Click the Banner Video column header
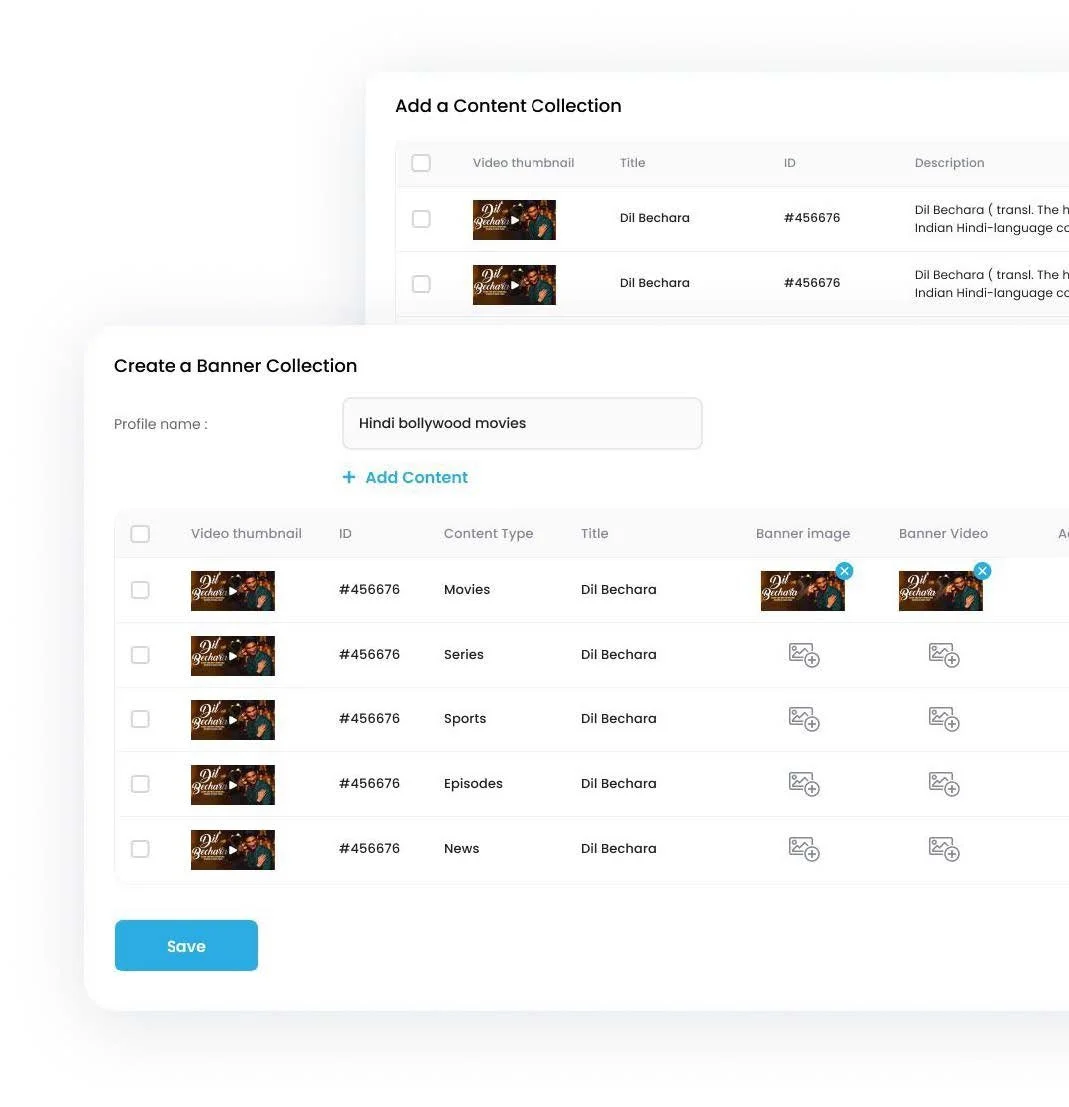The width and height of the screenshot is (1069, 1107). point(943,534)
